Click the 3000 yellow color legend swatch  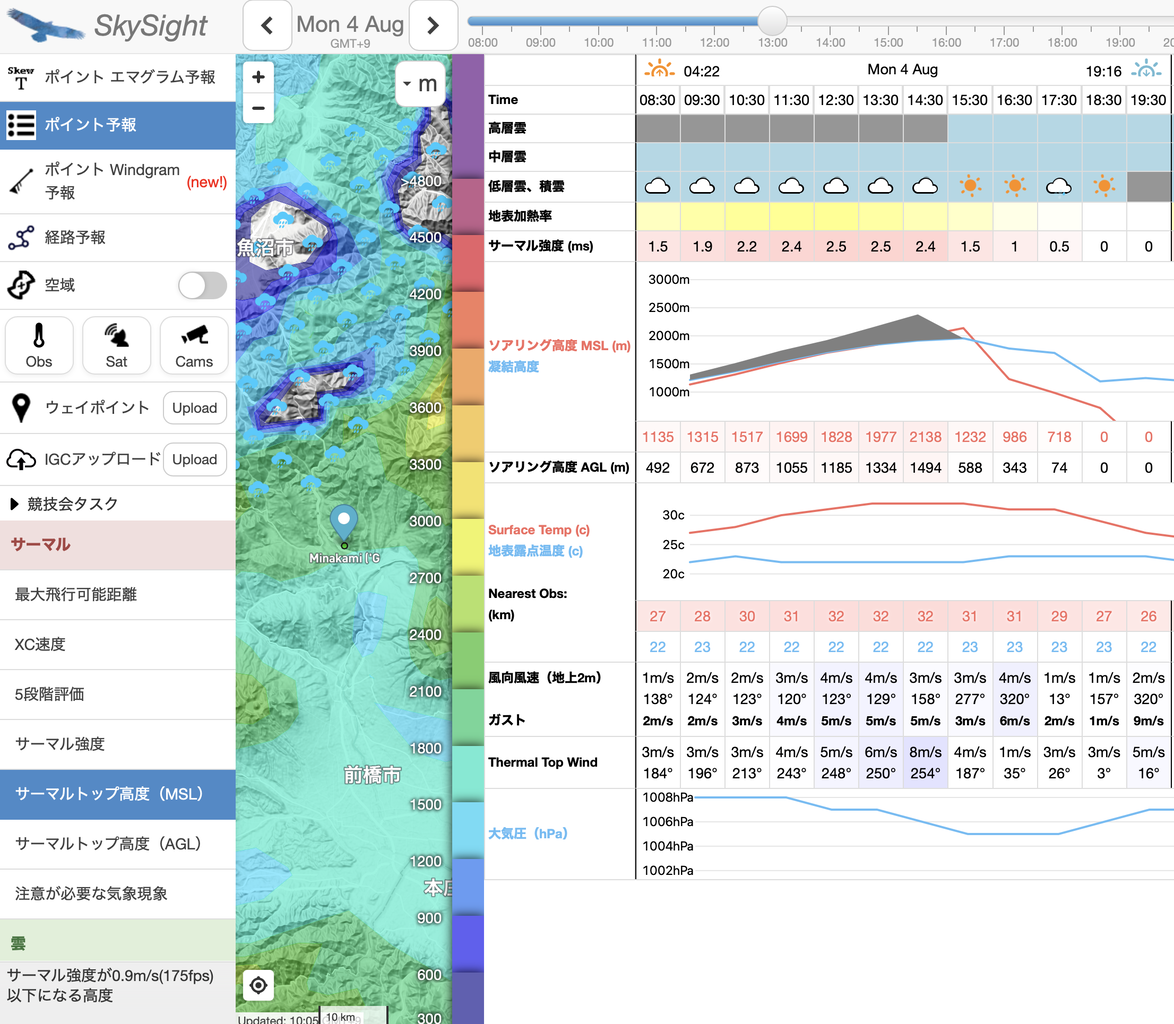pos(469,546)
